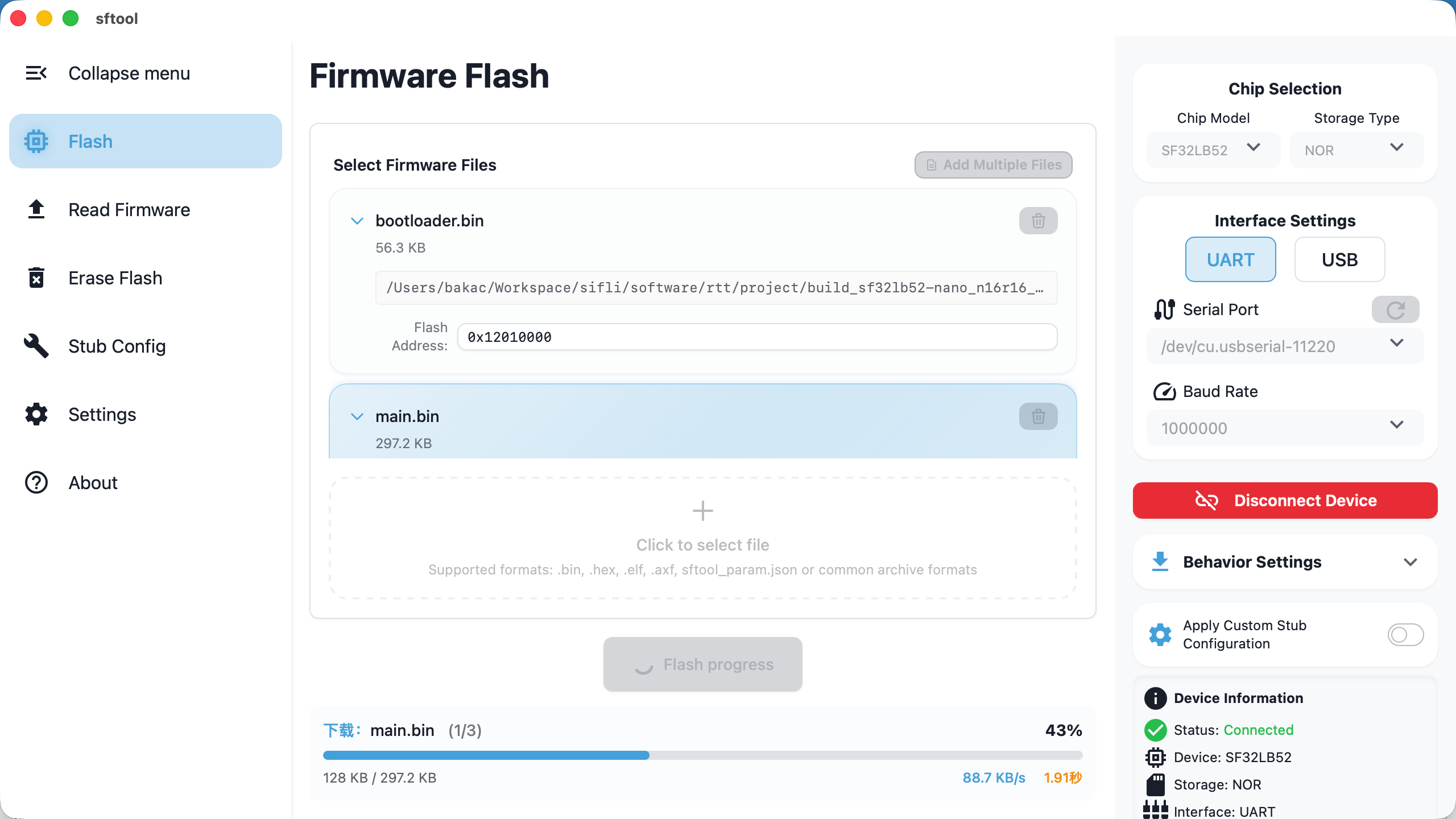Remove main.bin using its trash icon
1456x819 pixels.
1038,416
